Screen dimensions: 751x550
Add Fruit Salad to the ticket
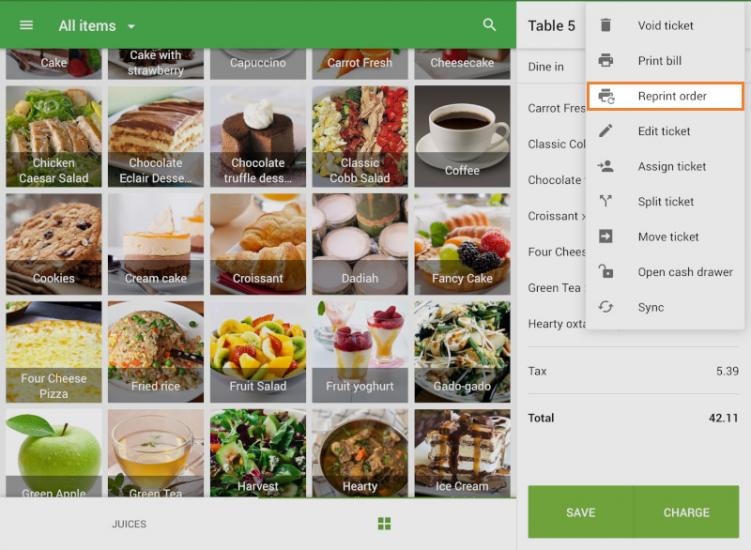pos(258,352)
